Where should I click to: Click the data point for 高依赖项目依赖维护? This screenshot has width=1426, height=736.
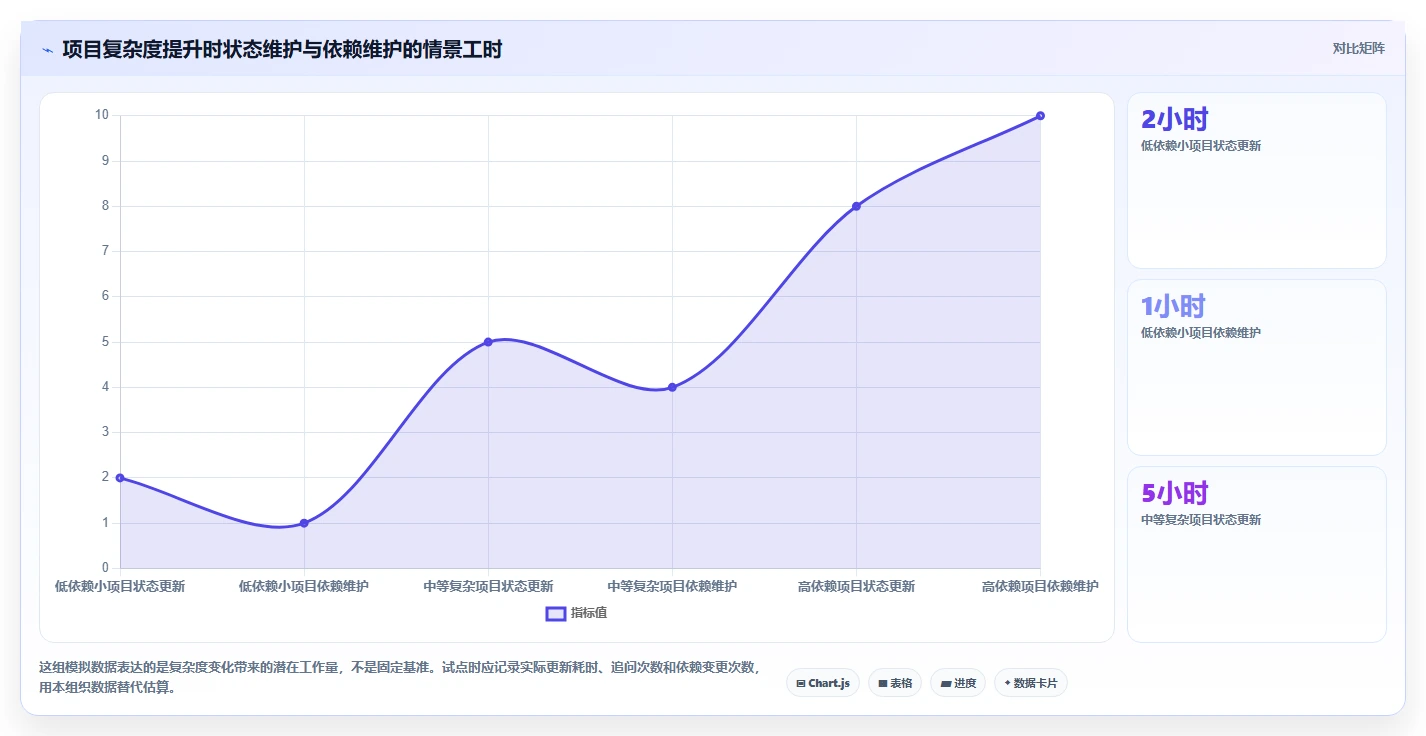(x=1040, y=116)
